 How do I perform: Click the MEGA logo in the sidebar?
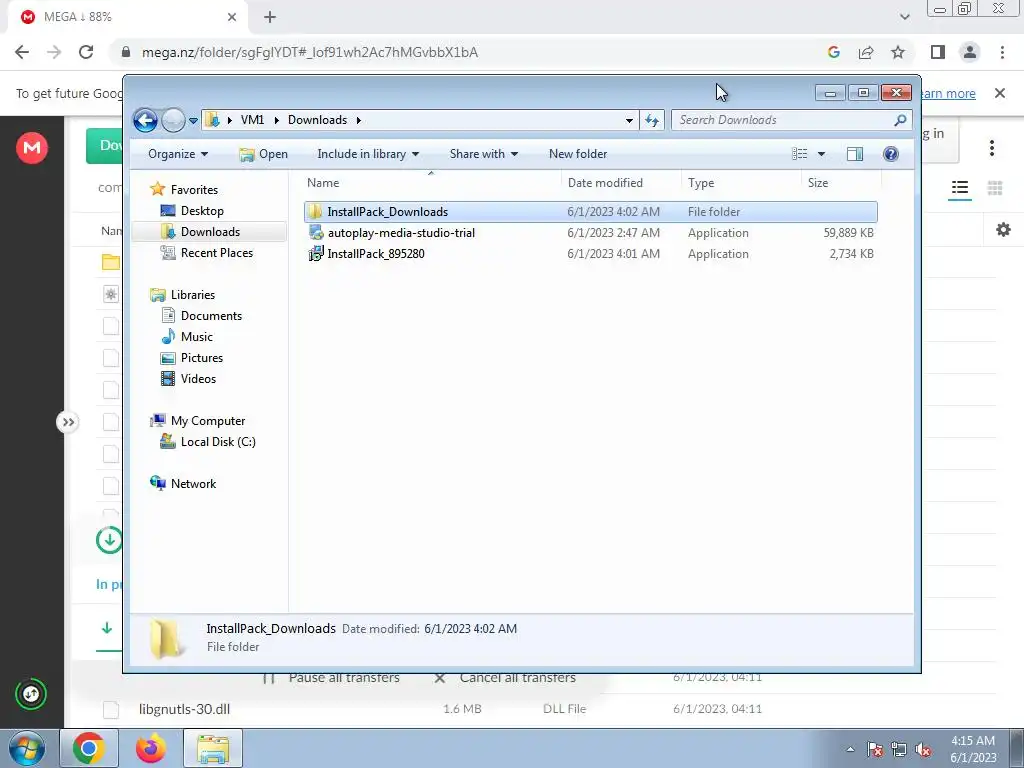[32, 148]
